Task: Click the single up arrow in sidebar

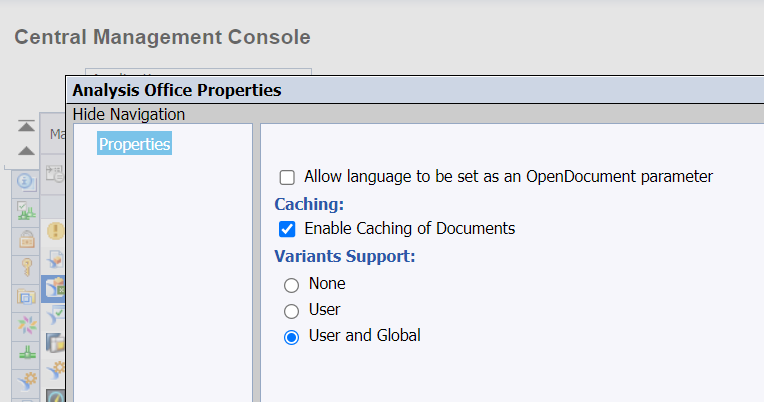Action: coord(26,151)
